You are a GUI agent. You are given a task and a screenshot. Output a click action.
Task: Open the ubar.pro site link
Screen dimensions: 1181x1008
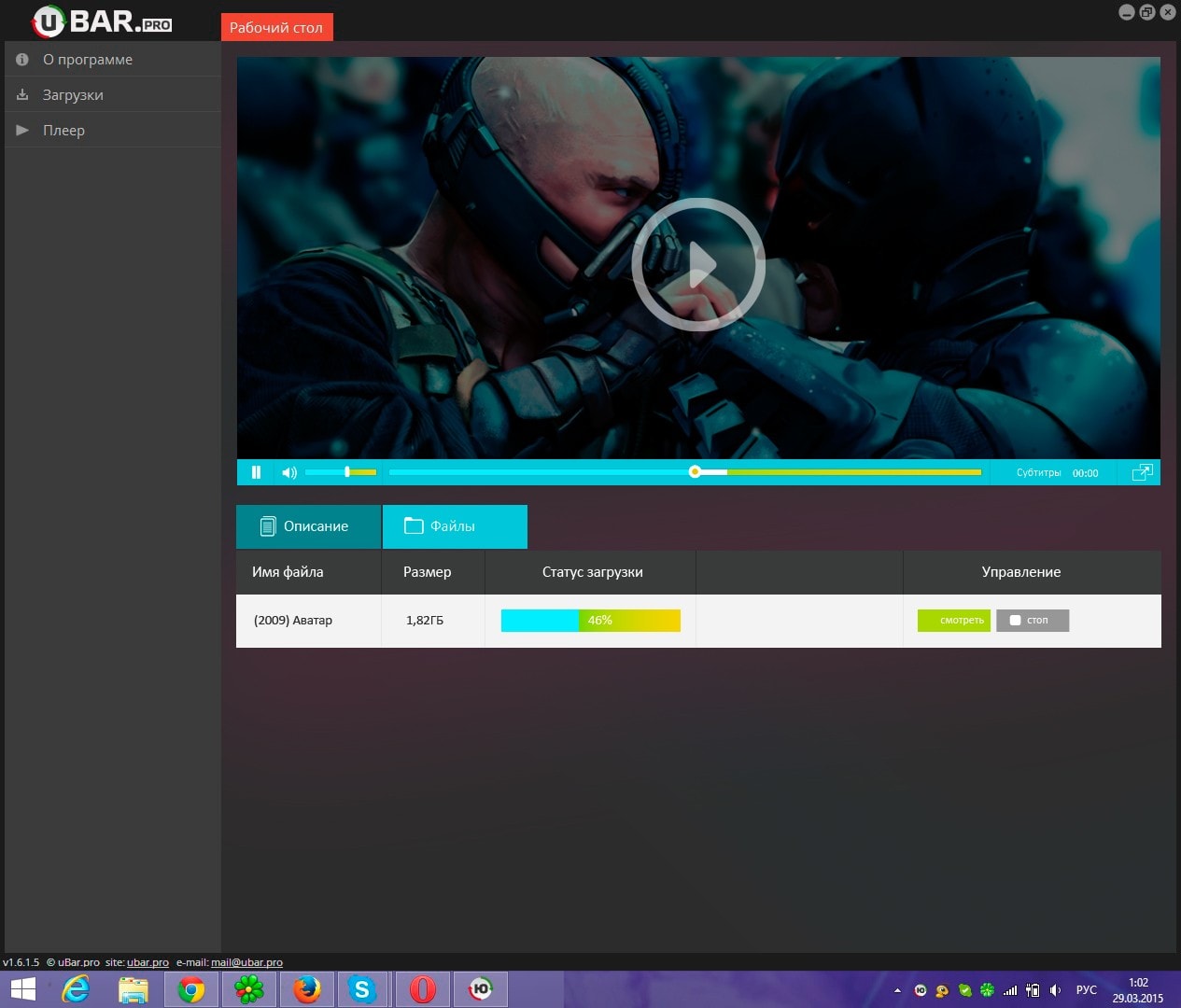pos(148,962)
